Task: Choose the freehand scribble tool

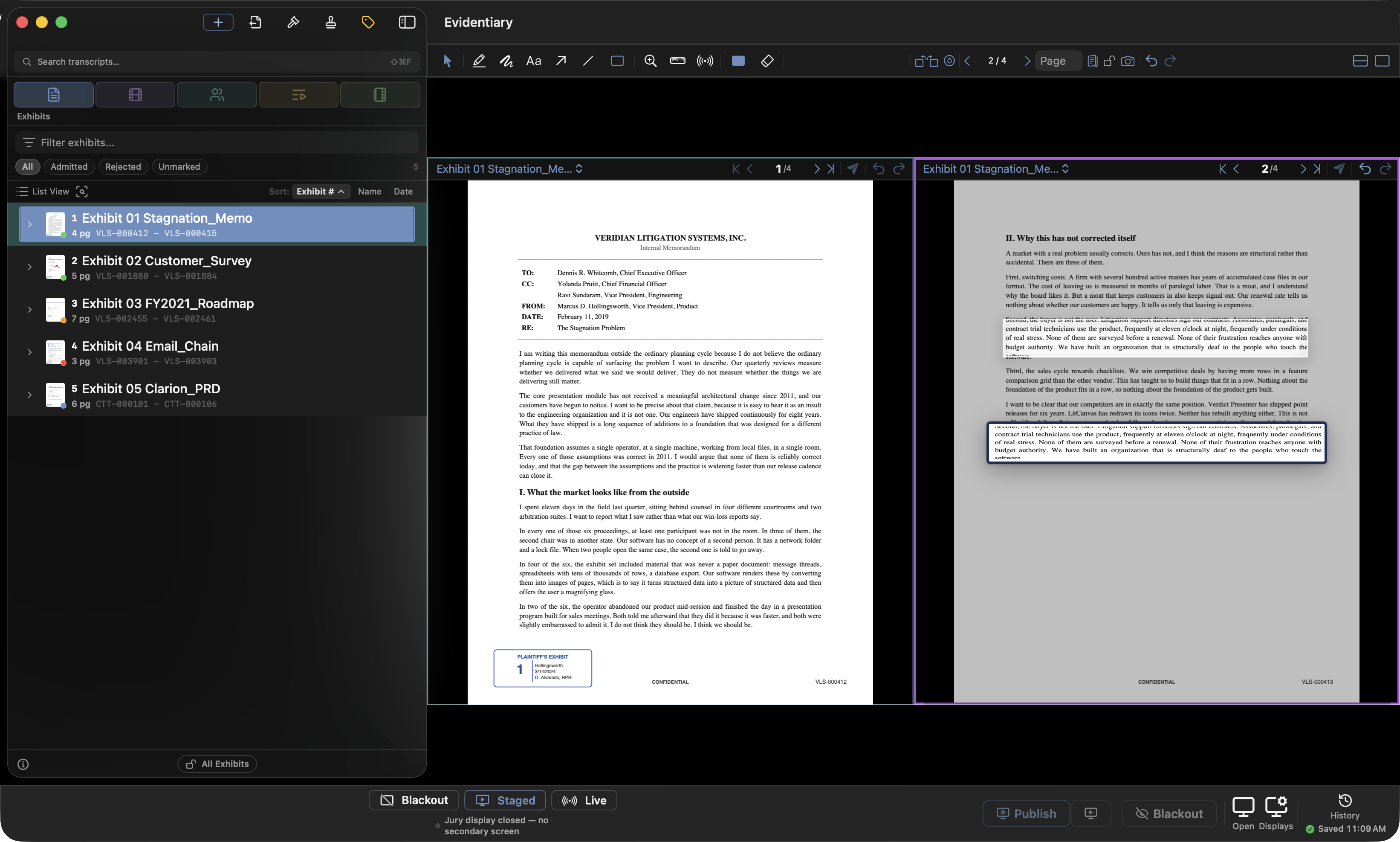Action: [x=506, y=61]
